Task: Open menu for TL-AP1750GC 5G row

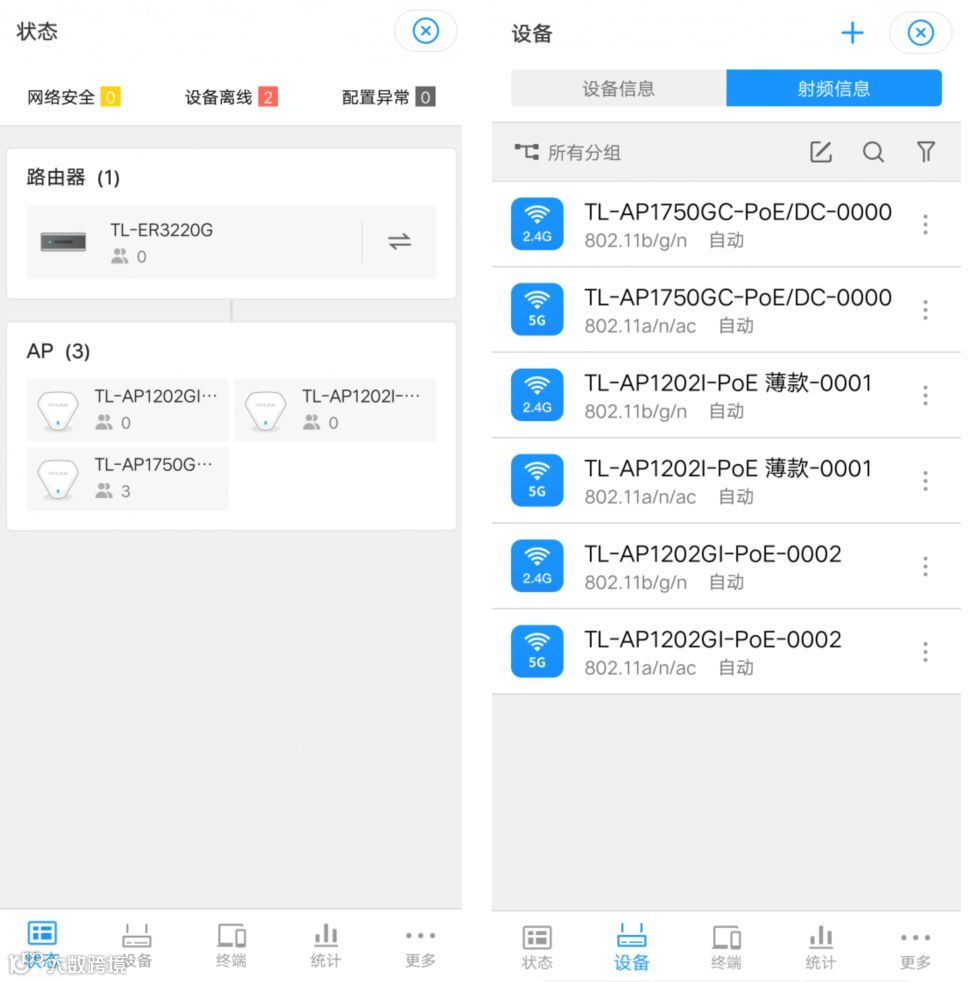Action: [x=925, y=310]
